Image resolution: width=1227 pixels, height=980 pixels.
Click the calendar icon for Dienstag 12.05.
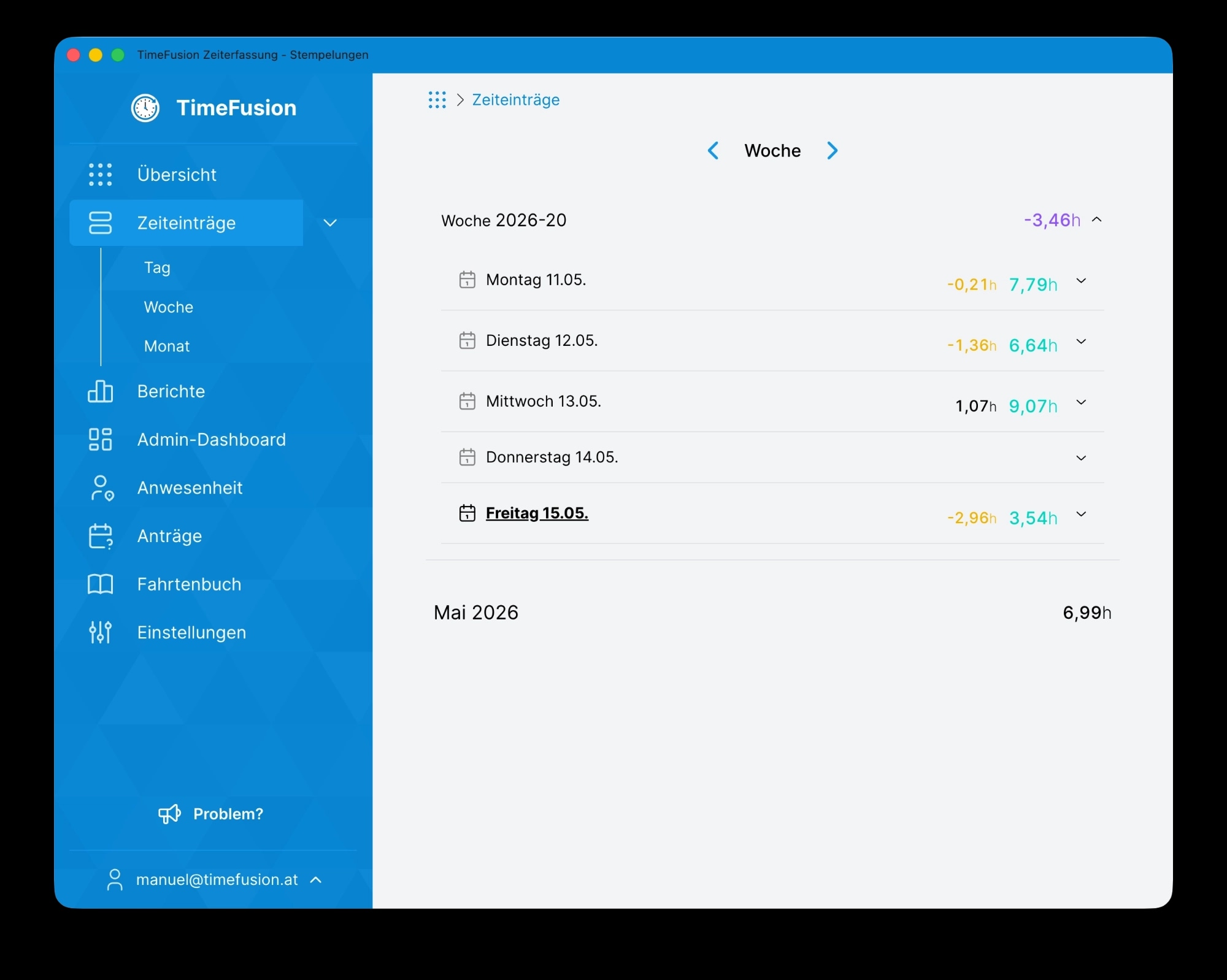pos(467,340)
